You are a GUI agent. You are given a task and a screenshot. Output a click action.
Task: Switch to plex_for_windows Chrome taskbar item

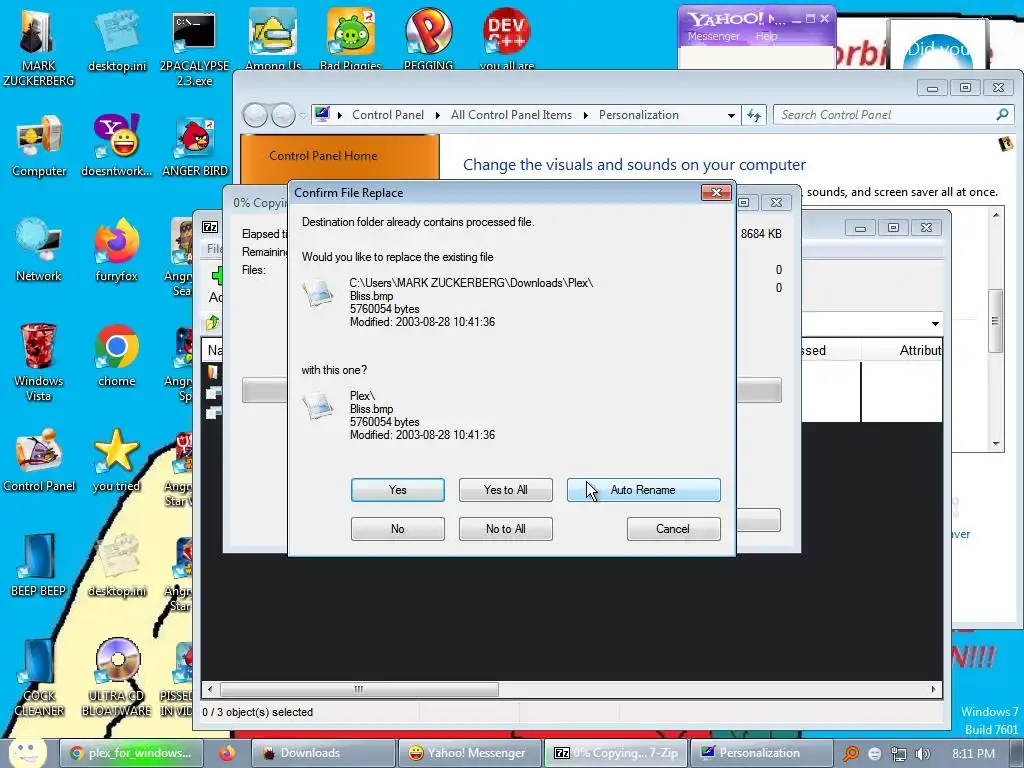131,753
